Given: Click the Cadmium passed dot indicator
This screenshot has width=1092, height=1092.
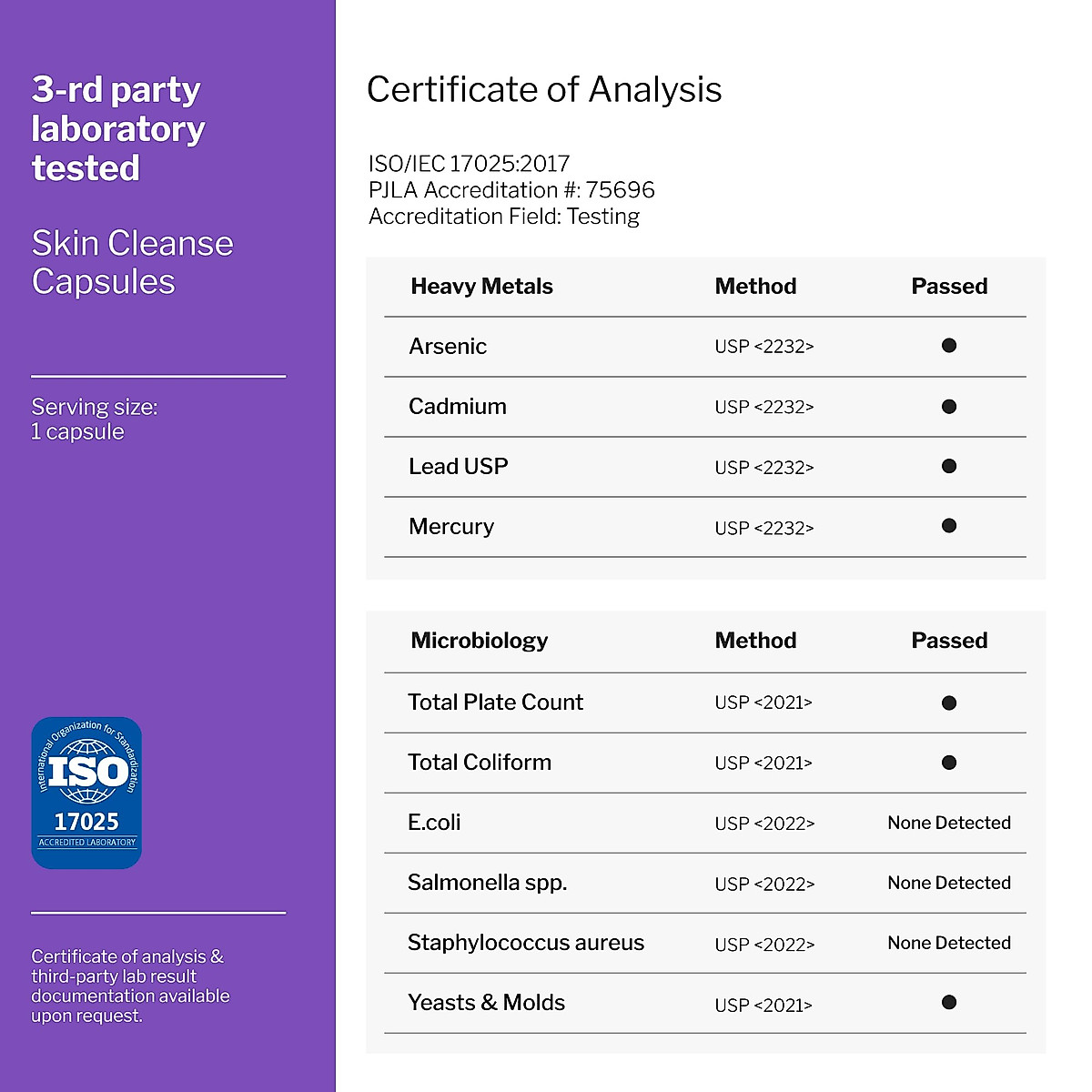Looking at the screenshot, I should [x=949, y=407].
